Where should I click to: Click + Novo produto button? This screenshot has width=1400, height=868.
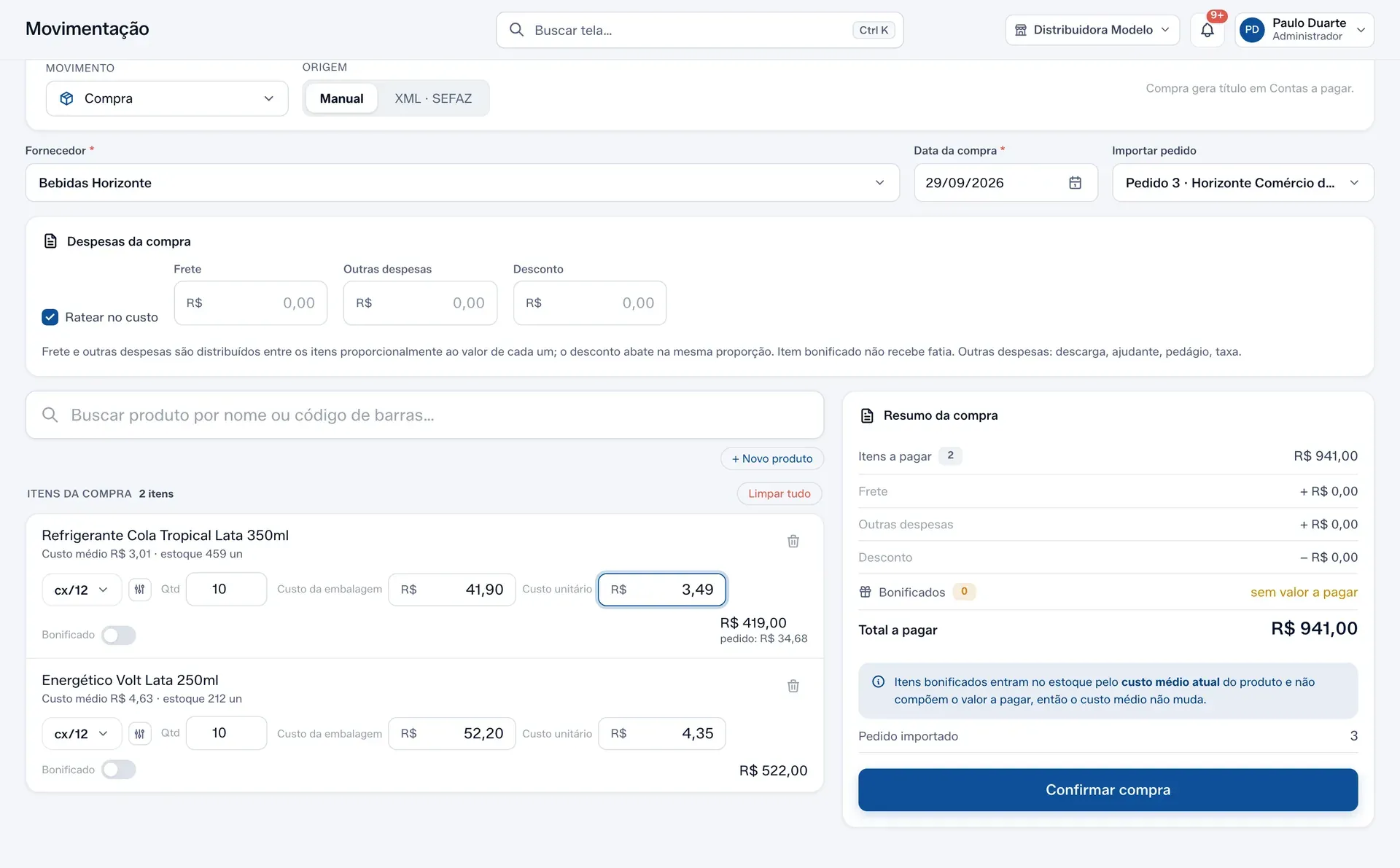tap(772, 458)
